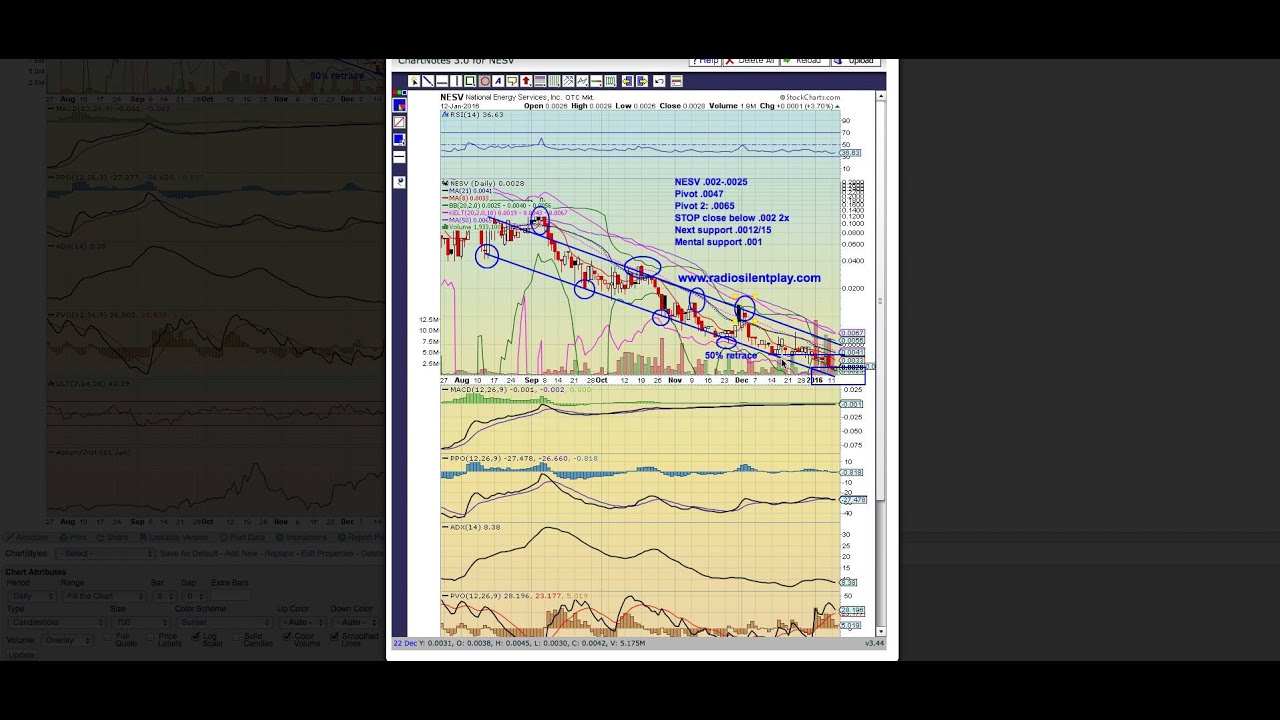Click the Reload button in ChartNotes
This screenshot has height=720, width=1280.
click(x=804, y=61)
